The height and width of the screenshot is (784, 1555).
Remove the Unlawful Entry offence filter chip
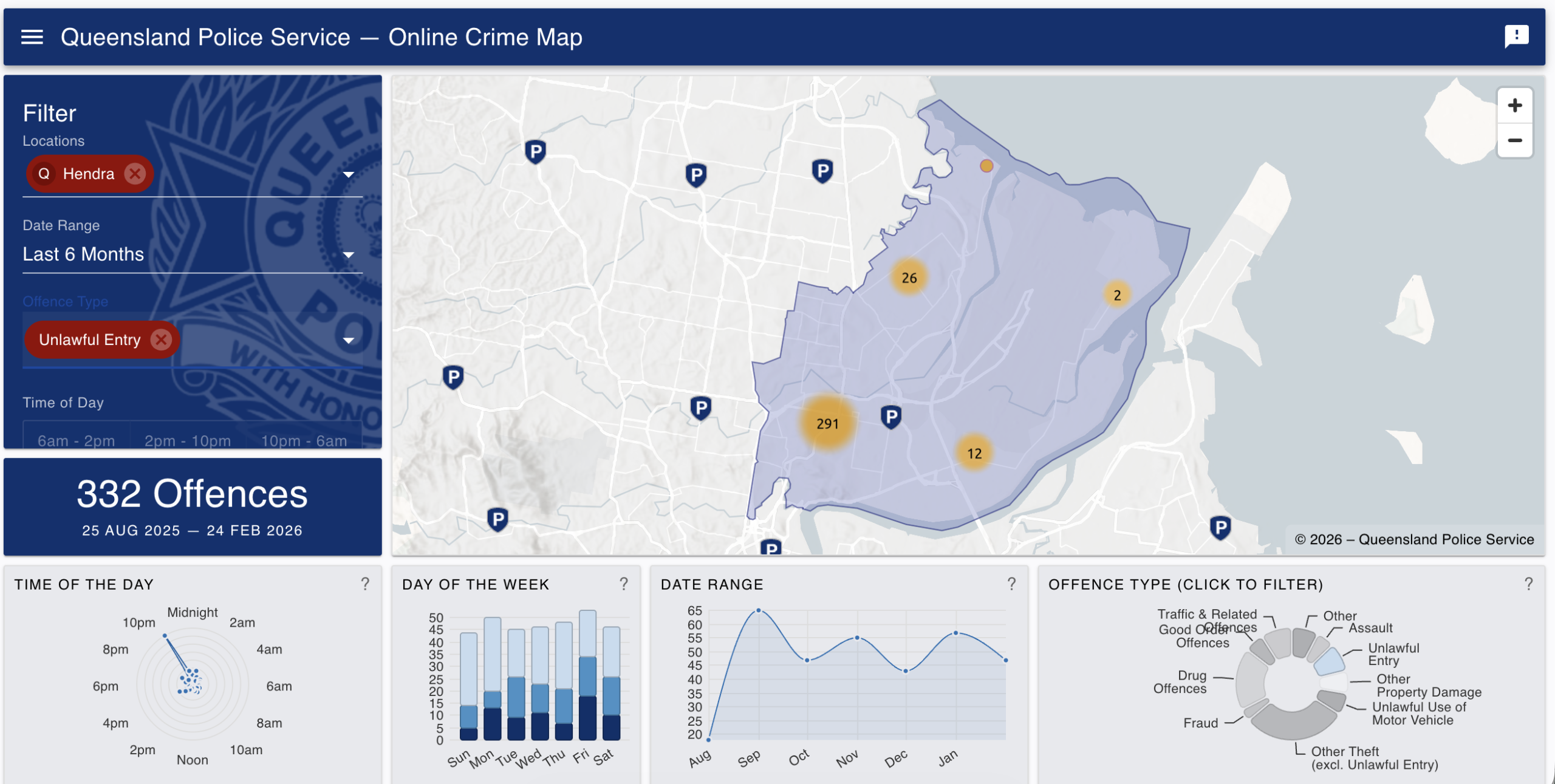(x=161, y=339)
